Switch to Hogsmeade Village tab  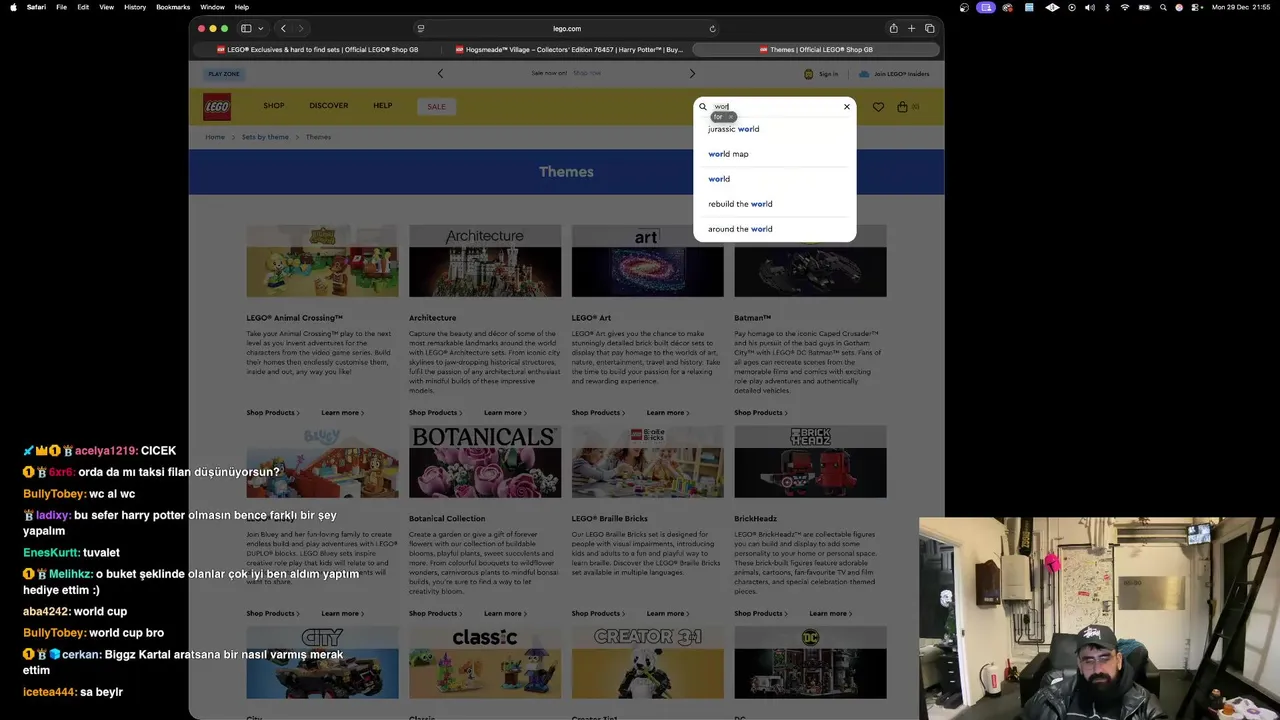(x=568, y=49)
